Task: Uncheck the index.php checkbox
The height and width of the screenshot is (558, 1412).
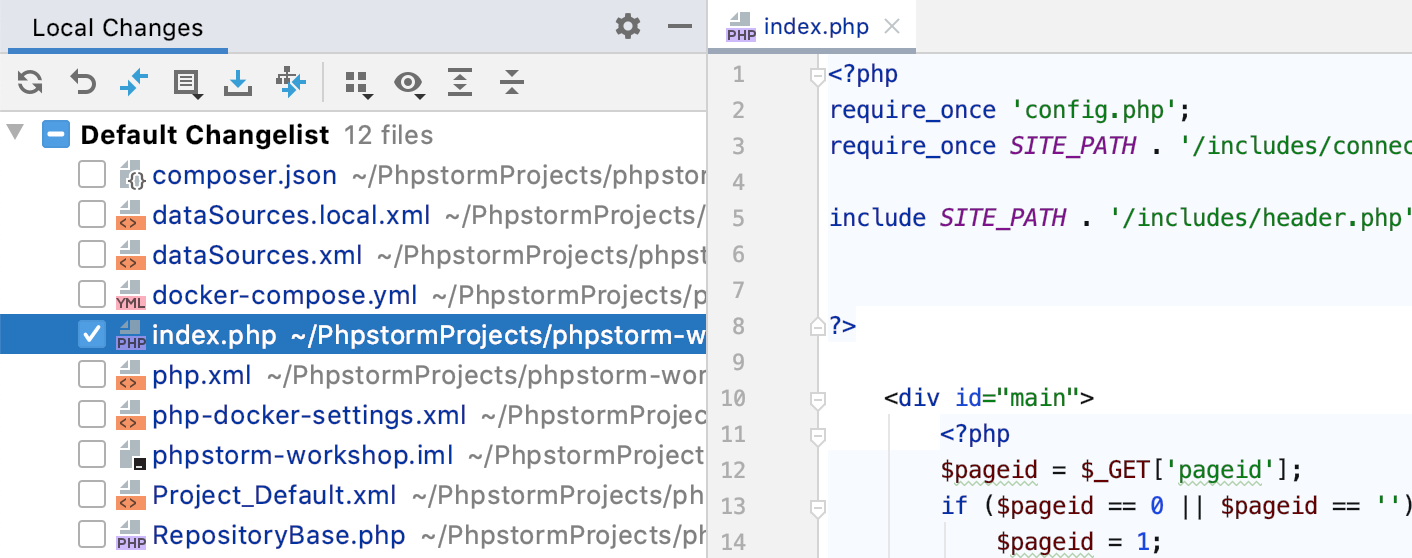Action: click(92, 334)
